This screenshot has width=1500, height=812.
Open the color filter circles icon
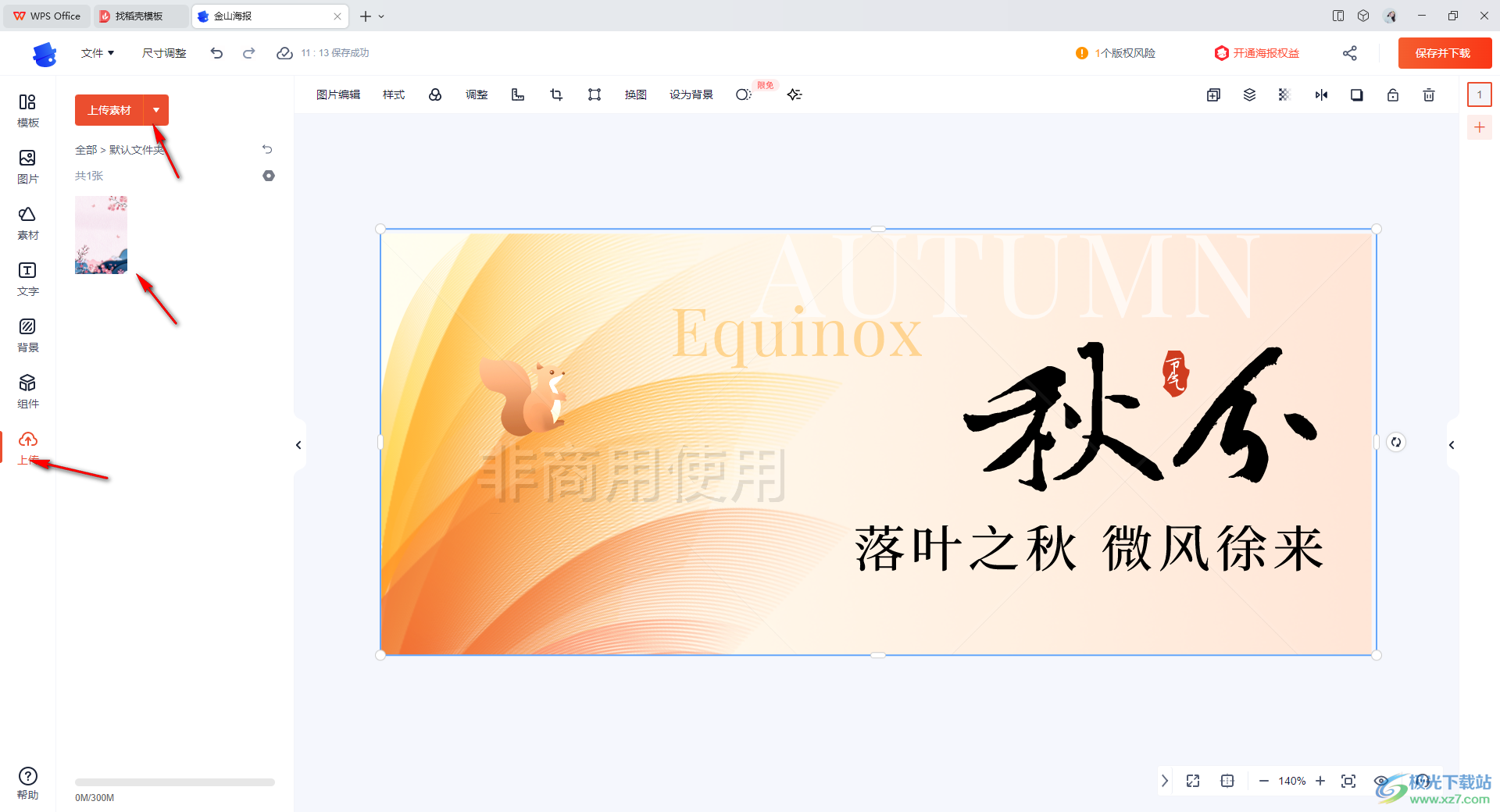coord(435,94)
